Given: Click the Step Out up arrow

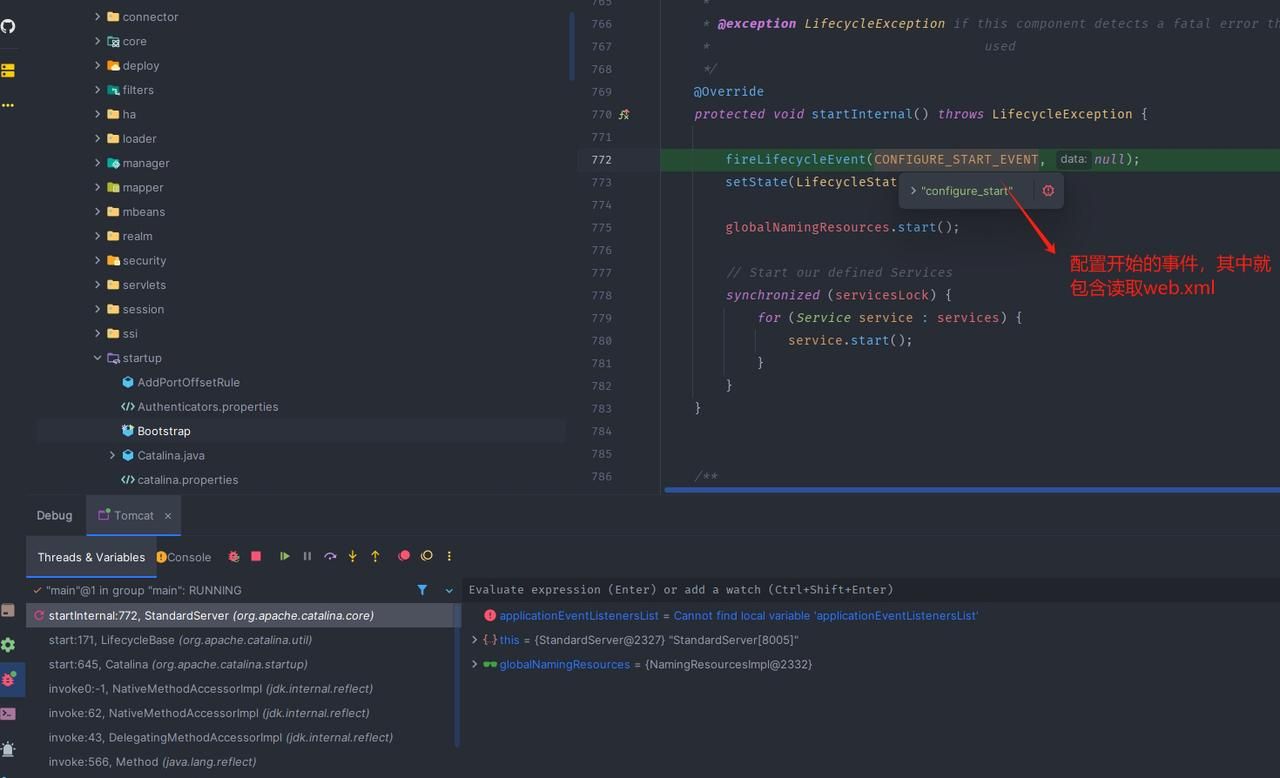Looking at the screenshot, I should (375, 556).
